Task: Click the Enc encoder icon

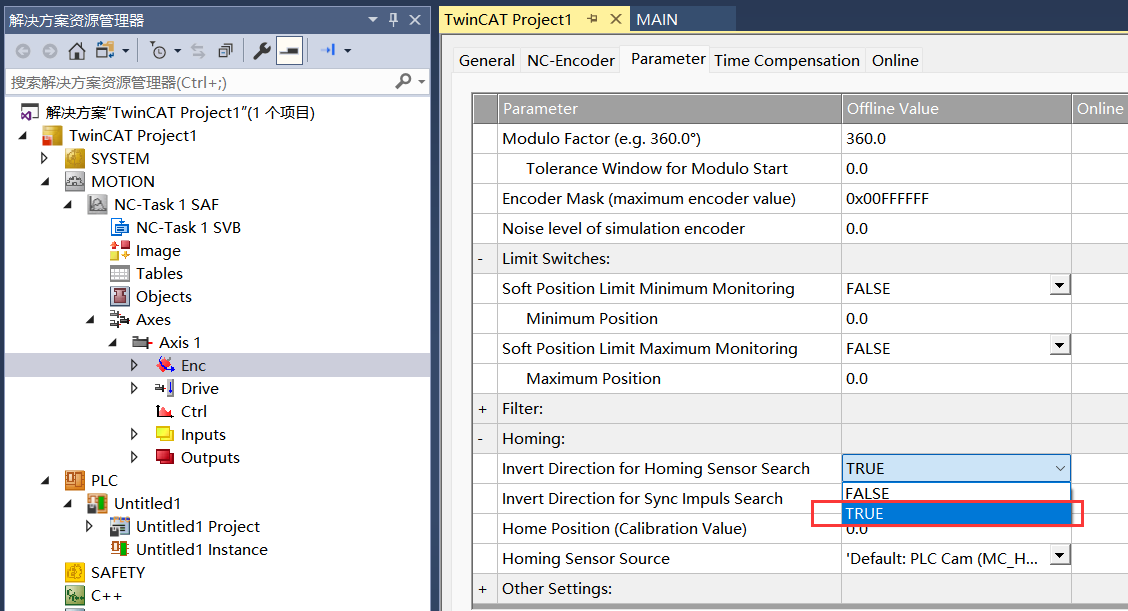Action: (x=165, y=365)
